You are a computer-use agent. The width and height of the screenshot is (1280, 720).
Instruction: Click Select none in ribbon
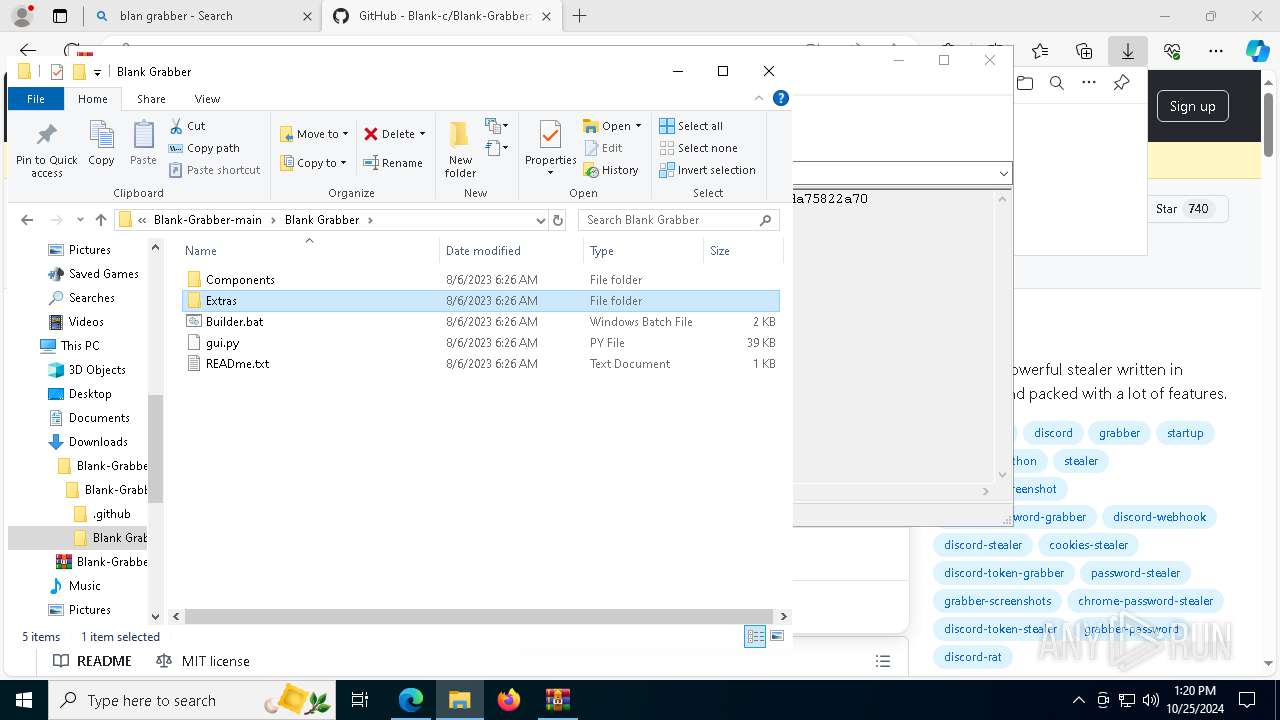point(698,148)
